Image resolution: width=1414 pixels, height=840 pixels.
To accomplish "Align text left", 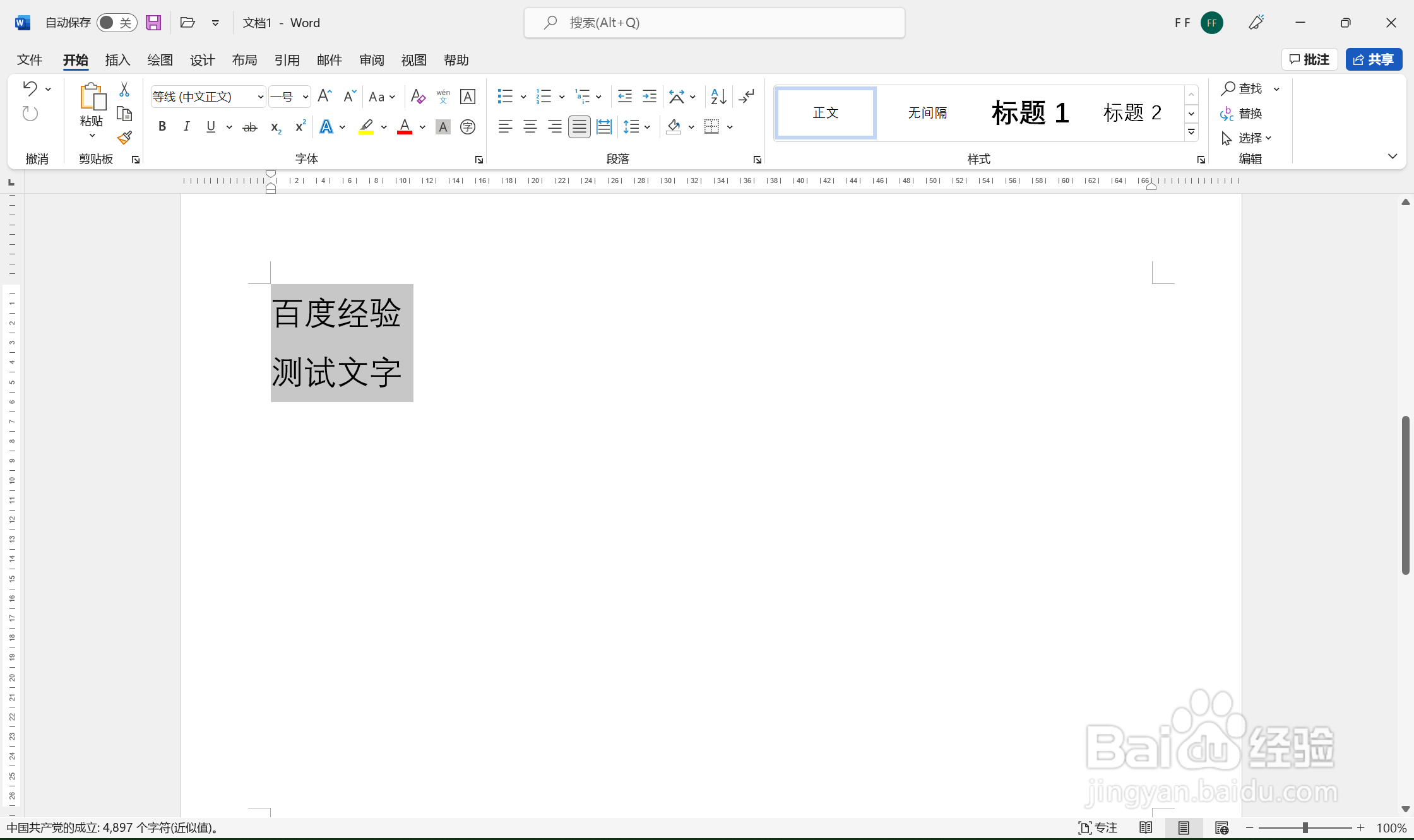I will (x=505, y=127).
